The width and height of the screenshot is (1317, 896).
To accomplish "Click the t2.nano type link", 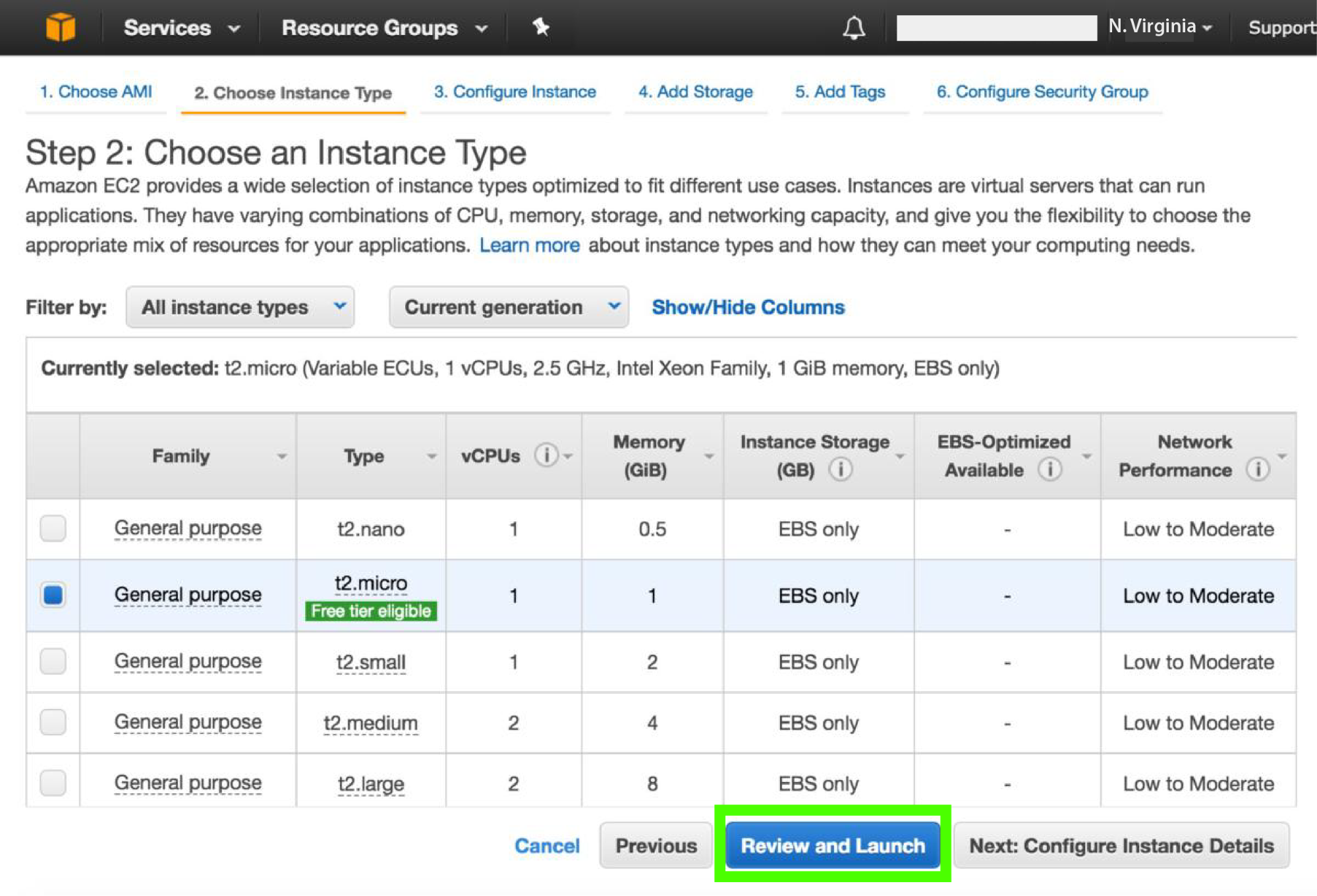I will pos(371,529).
